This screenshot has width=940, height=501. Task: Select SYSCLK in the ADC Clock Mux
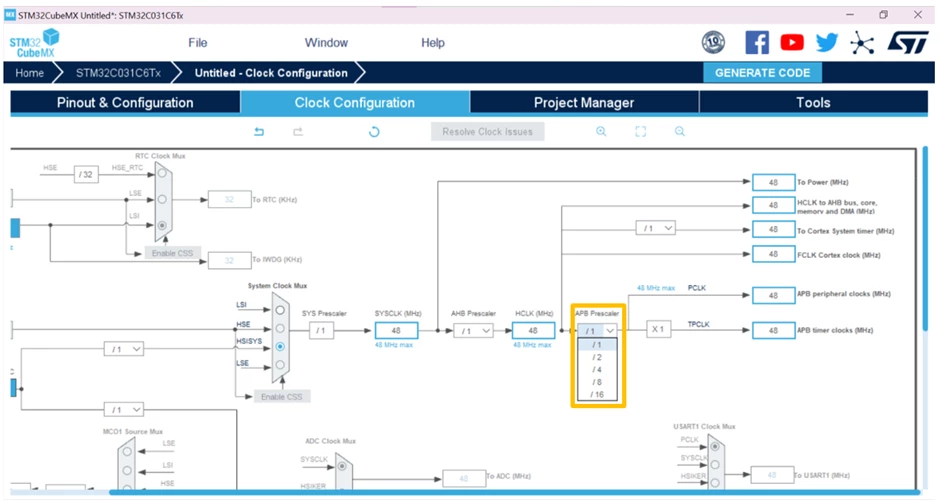pos(342,466)
